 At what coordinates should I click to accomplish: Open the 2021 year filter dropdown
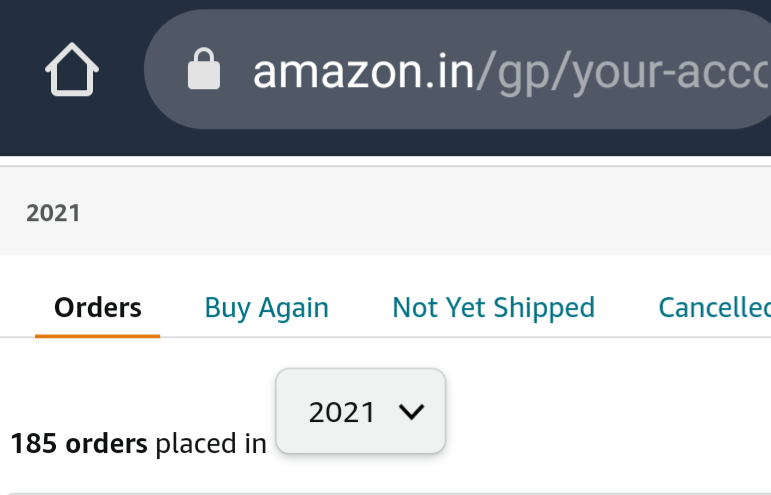coord(360,412)
